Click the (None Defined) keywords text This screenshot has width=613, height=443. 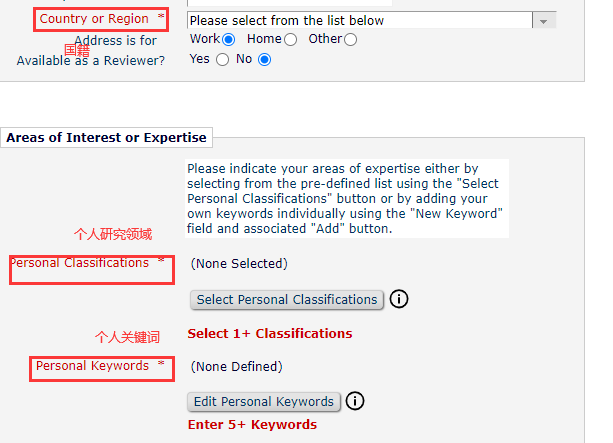[236, 366]
